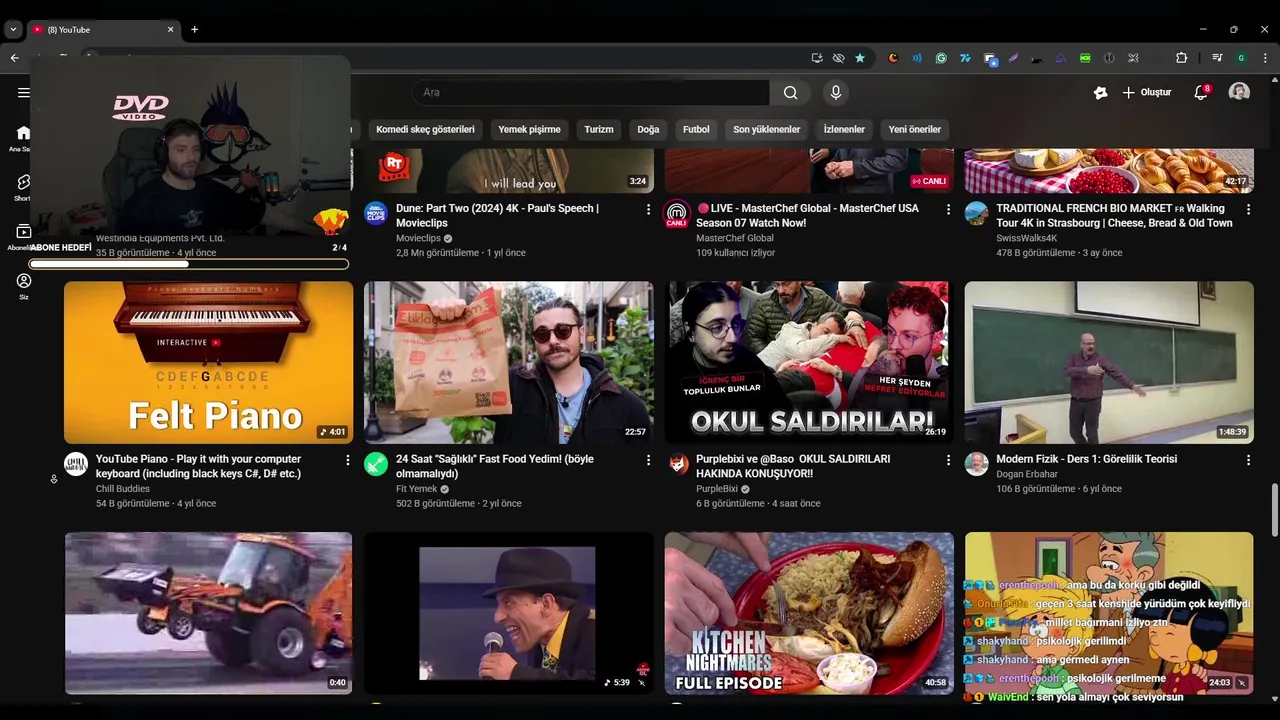Screen dimensions: 1280x720
Task: Select the Yemek pişirme filter chip
Action: tap(529, 129)
